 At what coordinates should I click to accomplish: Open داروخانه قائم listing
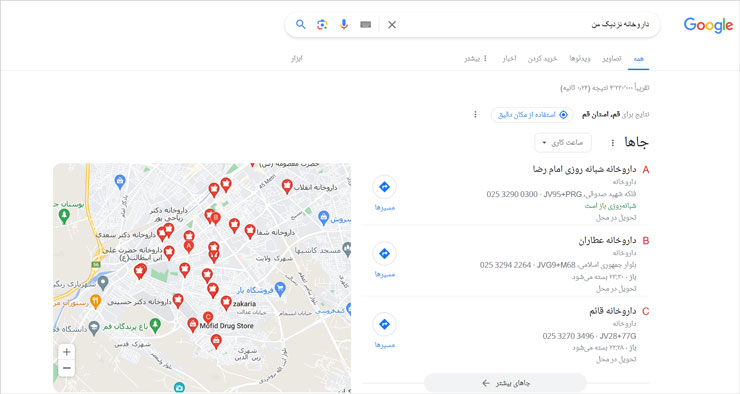(x=613, y=311)
